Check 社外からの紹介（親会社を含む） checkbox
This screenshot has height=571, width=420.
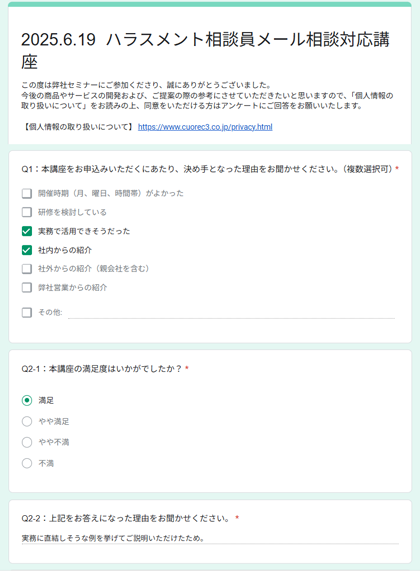coord(27,269)
